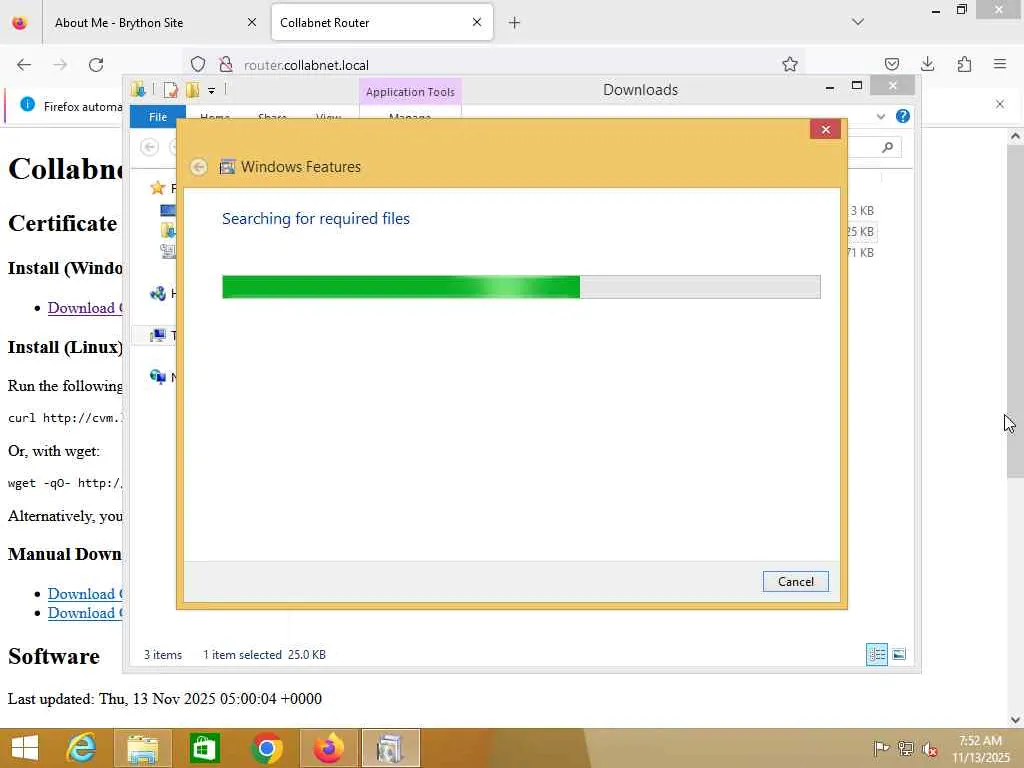Click the second Manual Download link
The width and height of the screenshot is (1024, 768).
pos(85,613)
